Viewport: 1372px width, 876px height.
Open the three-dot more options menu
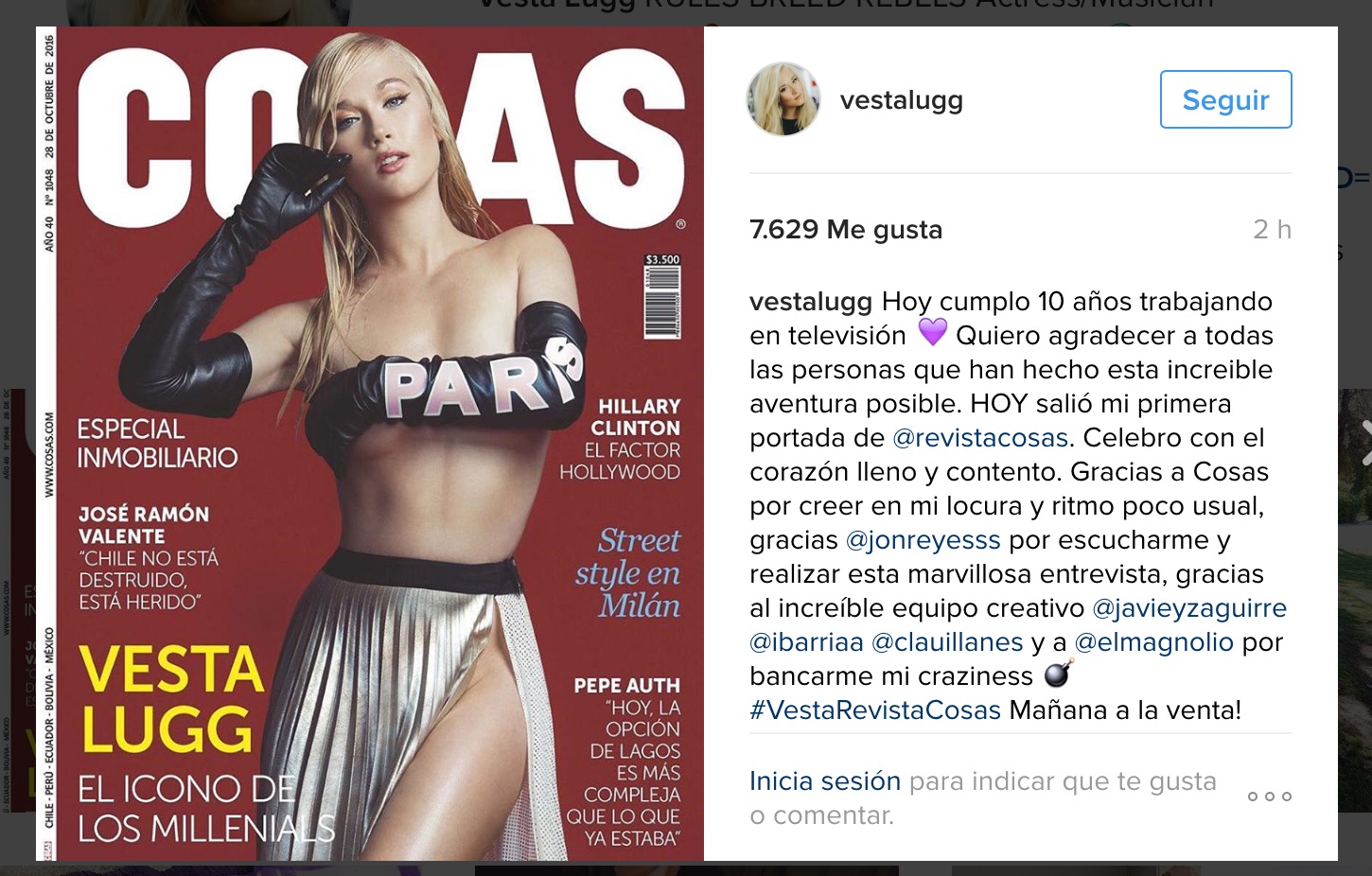coord(1269,797)
